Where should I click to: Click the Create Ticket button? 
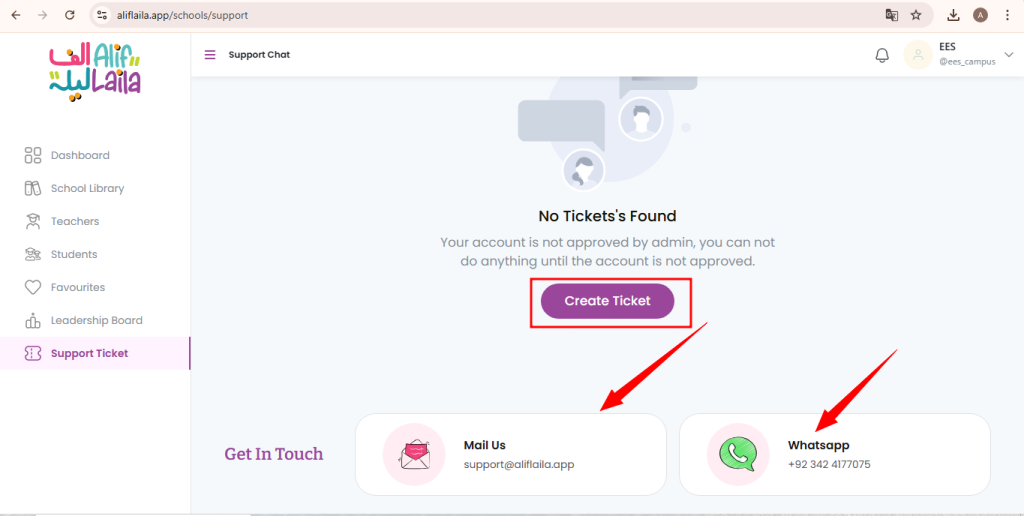click(x=607, y=301)
